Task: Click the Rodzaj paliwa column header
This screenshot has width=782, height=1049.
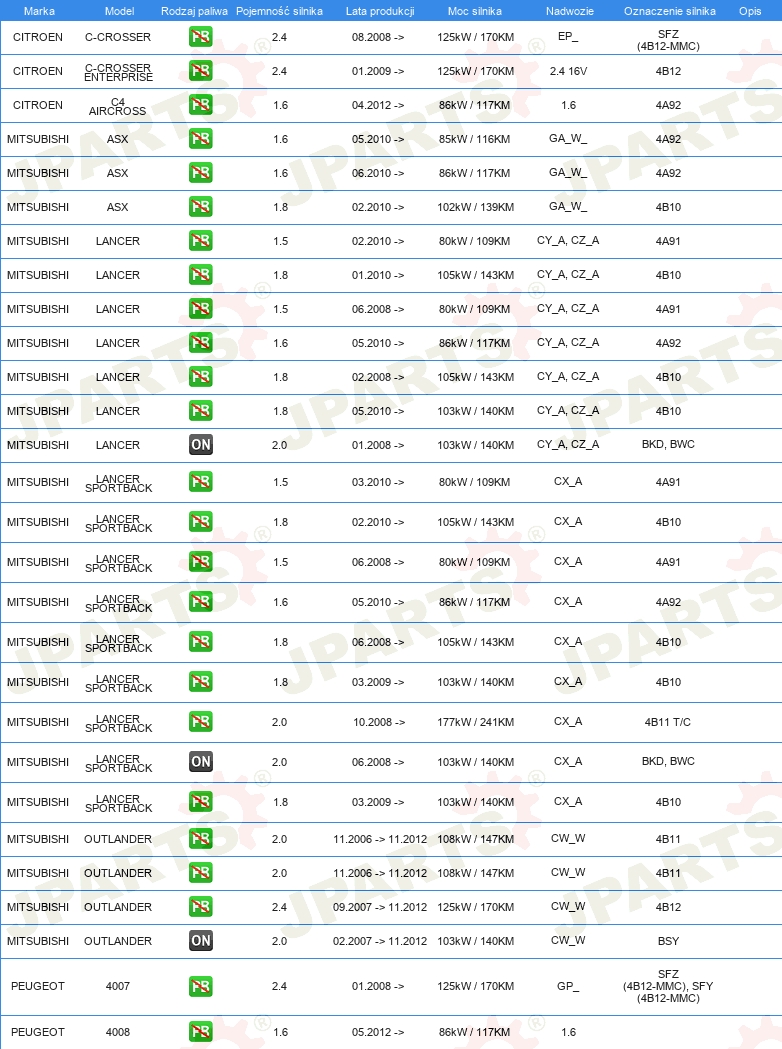Action: point(194,11)
